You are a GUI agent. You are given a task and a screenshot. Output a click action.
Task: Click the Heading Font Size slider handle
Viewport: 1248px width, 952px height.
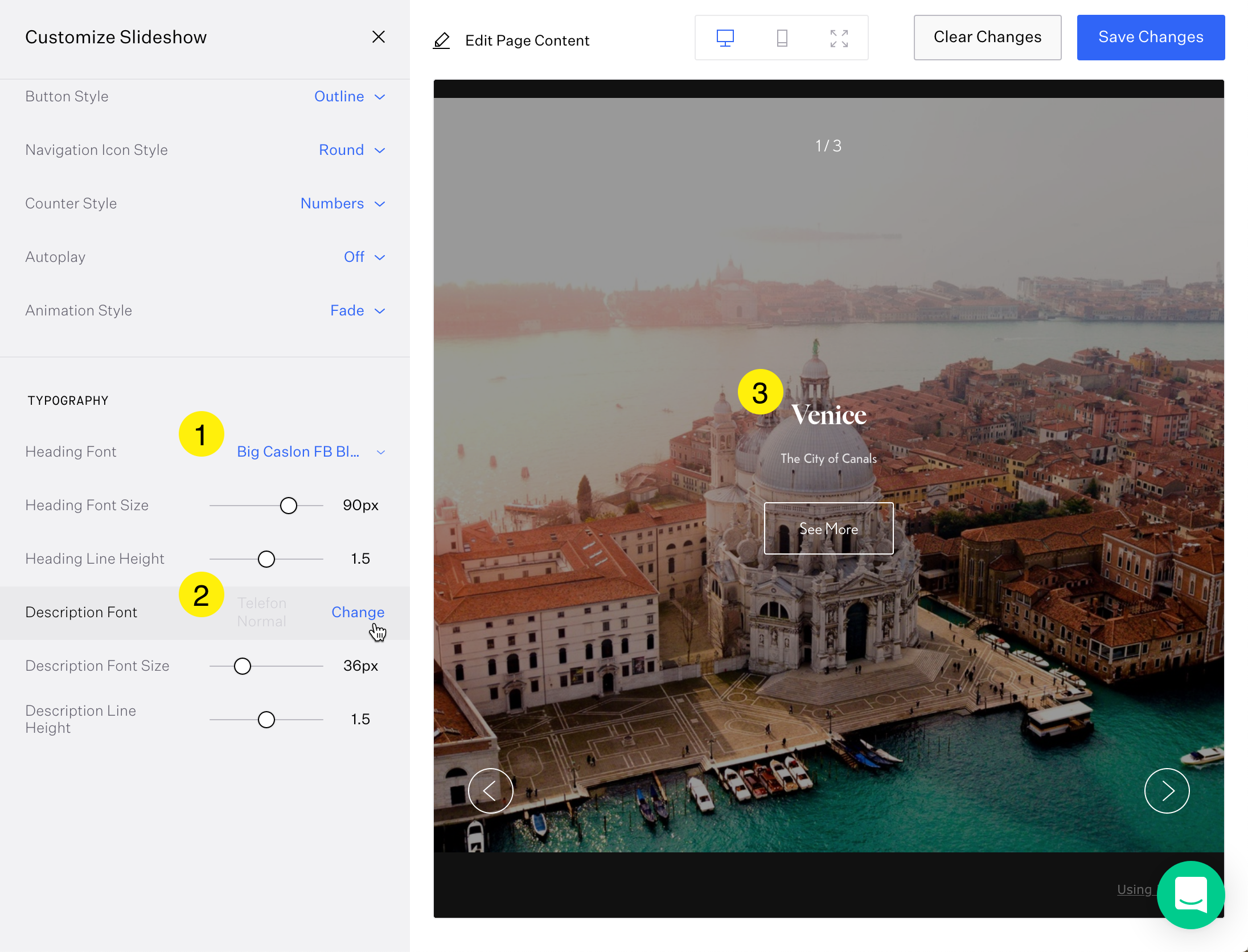coord(289,506)
